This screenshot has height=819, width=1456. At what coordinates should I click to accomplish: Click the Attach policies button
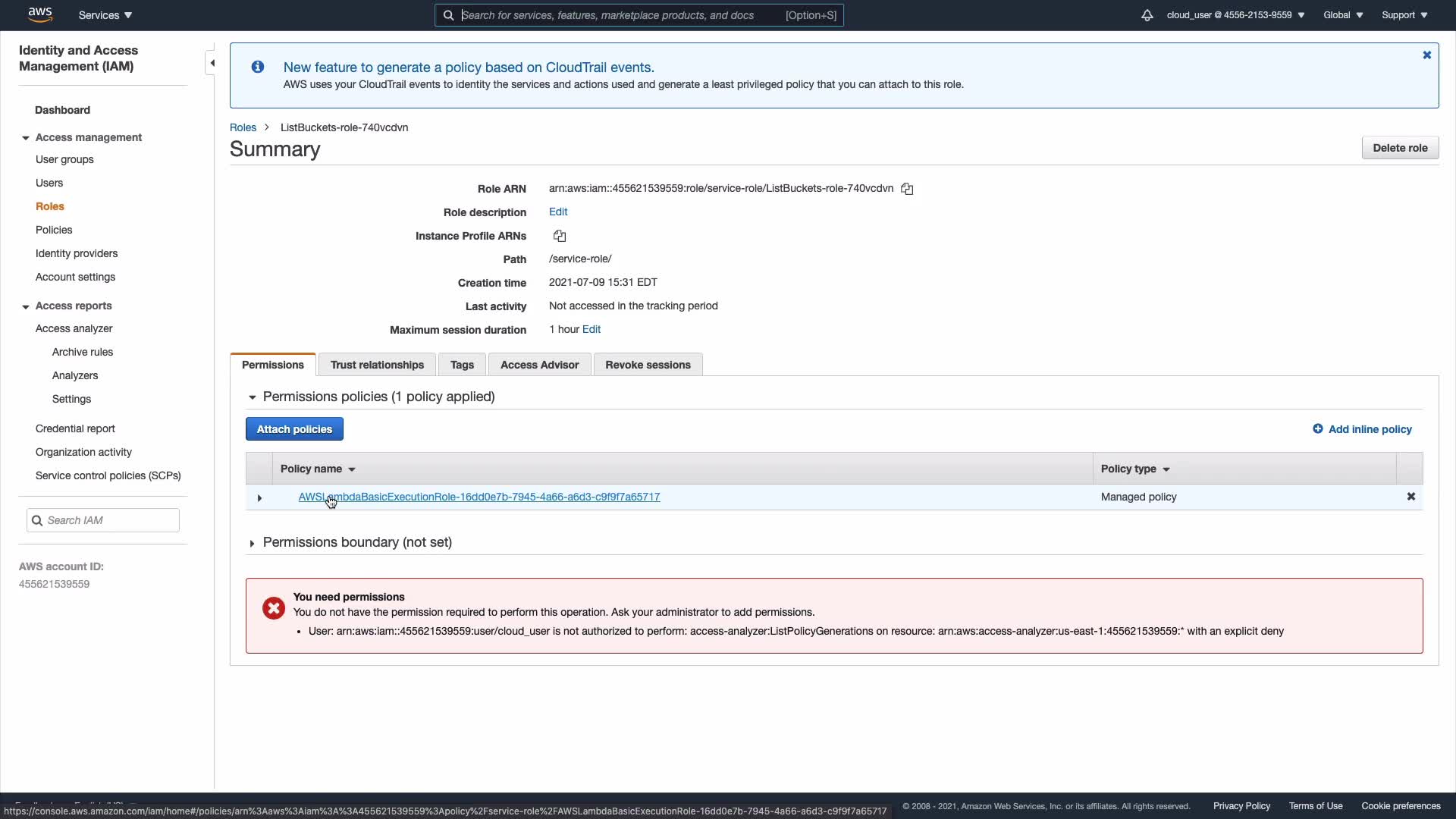point(294,429)
